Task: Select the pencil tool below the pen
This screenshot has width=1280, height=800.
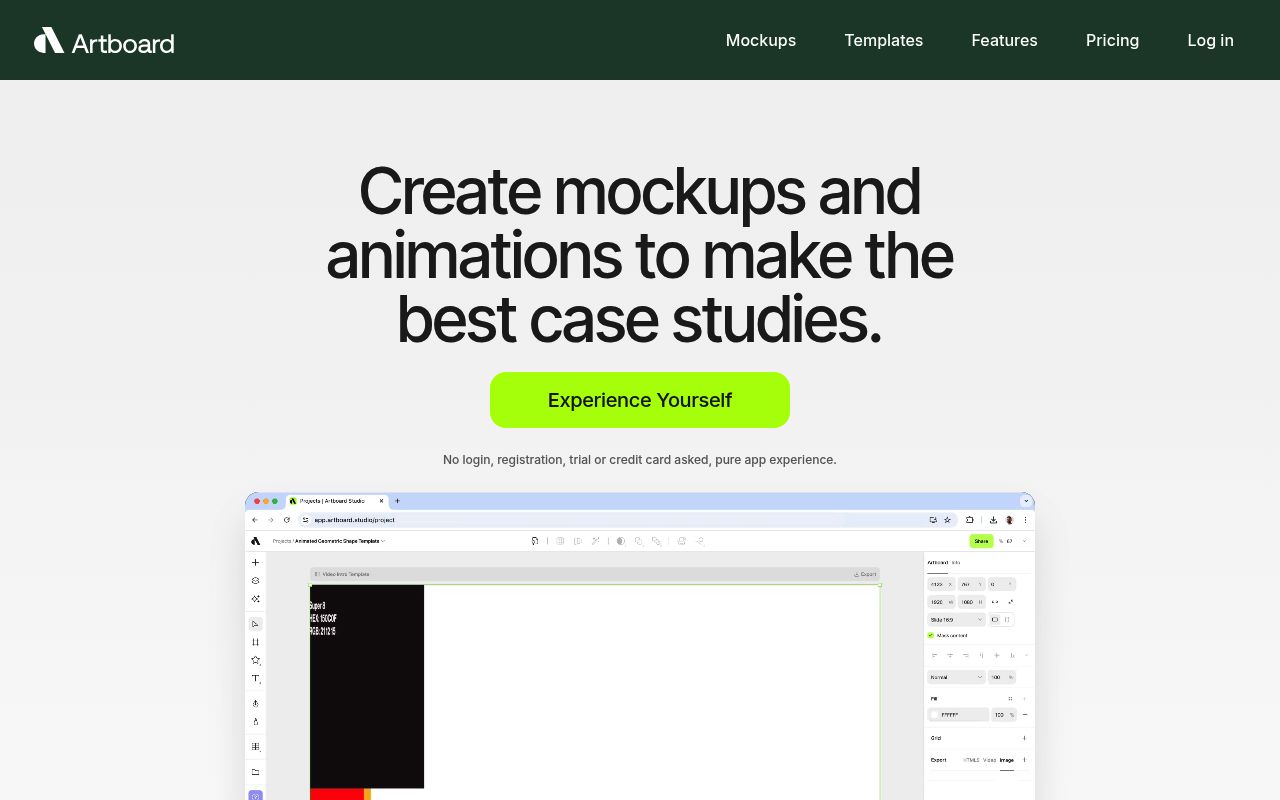Action: (x=255, y=722)
